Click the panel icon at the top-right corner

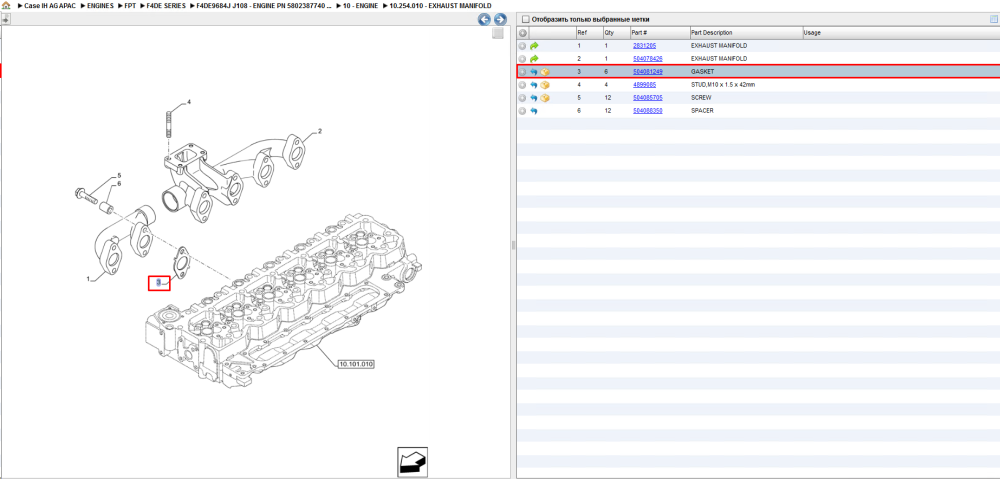tap(993, 19)
